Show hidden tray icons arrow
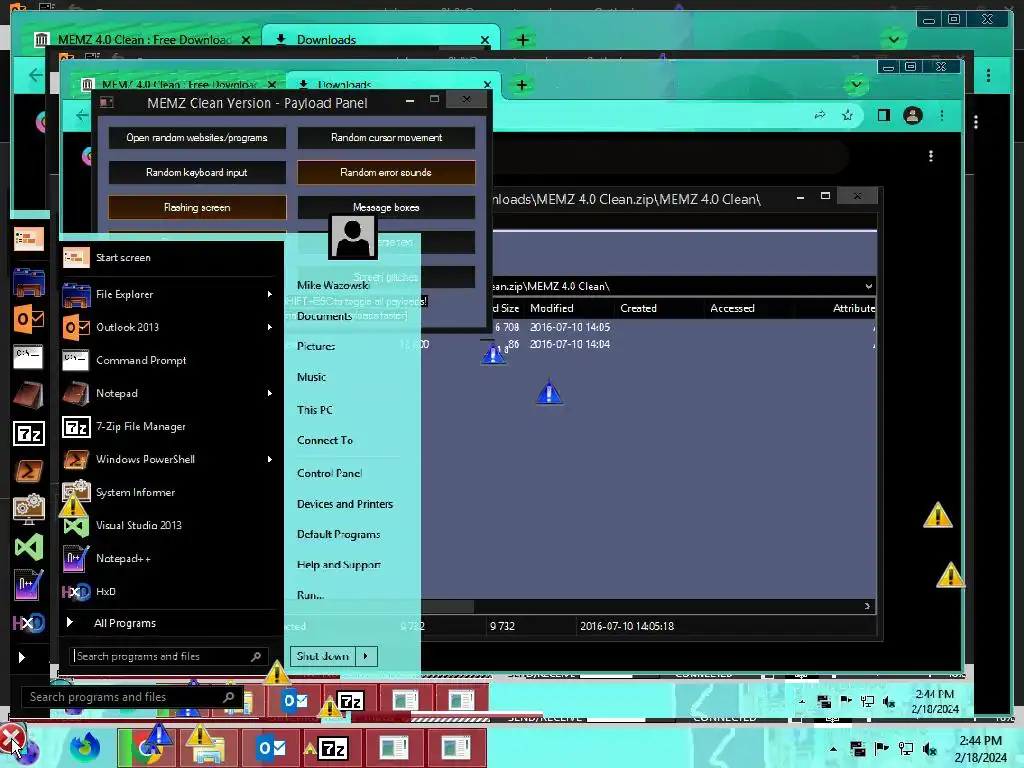 (833, 749)
